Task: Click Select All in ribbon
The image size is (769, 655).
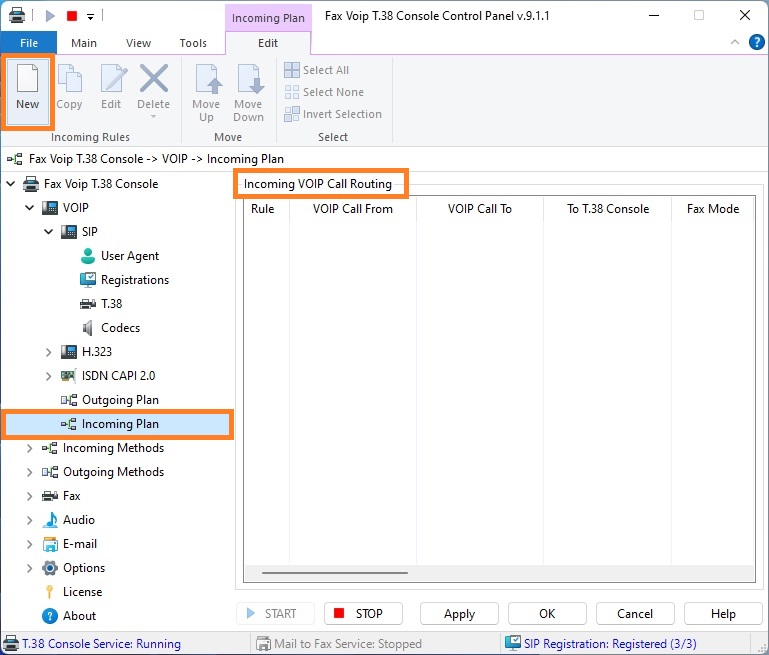Action: click(x=317, y=70)
